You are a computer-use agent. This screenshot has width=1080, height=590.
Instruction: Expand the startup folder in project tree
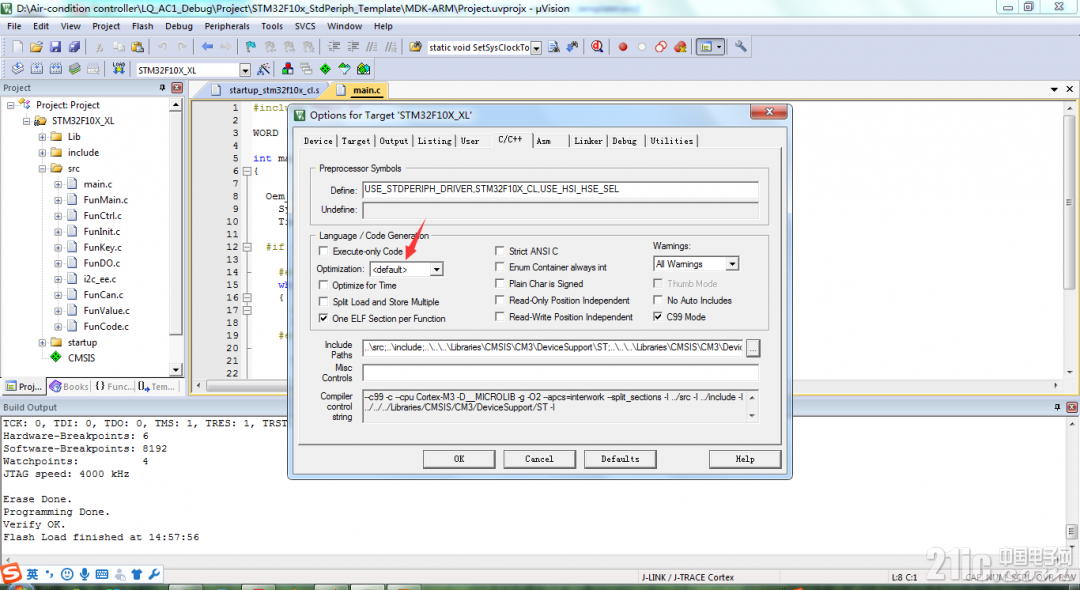point(43,342)
